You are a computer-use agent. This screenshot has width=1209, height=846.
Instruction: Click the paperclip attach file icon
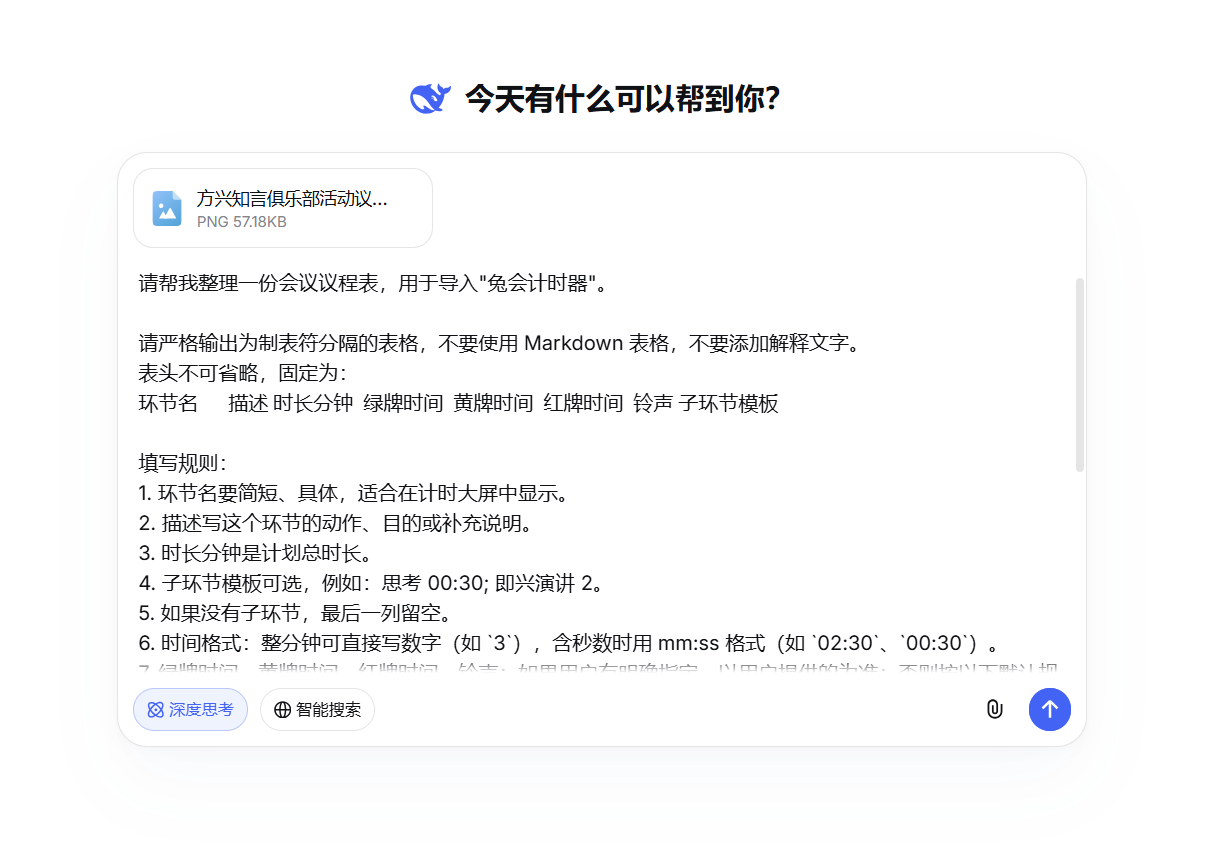click(x=994, y=710)
